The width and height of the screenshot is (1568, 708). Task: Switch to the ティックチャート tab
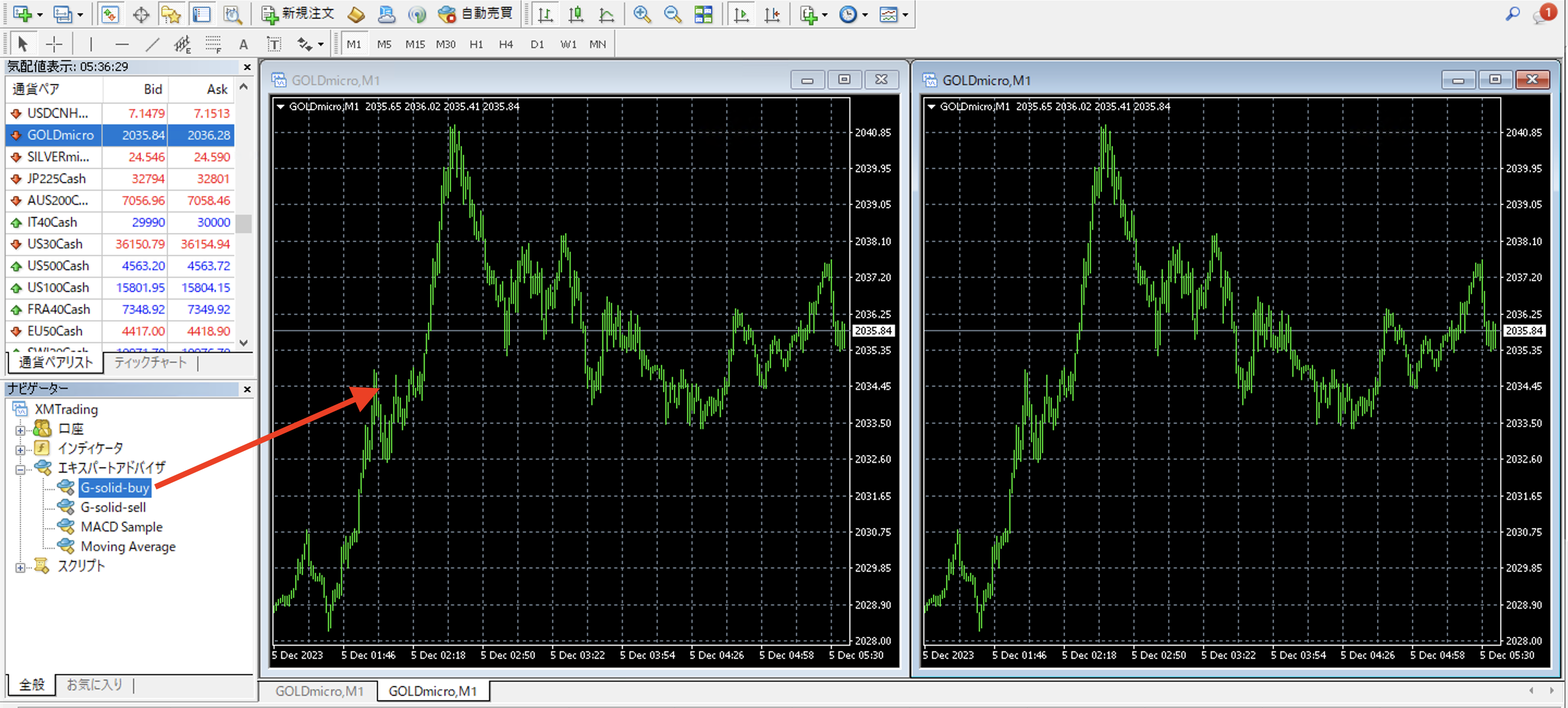[150, 363]
